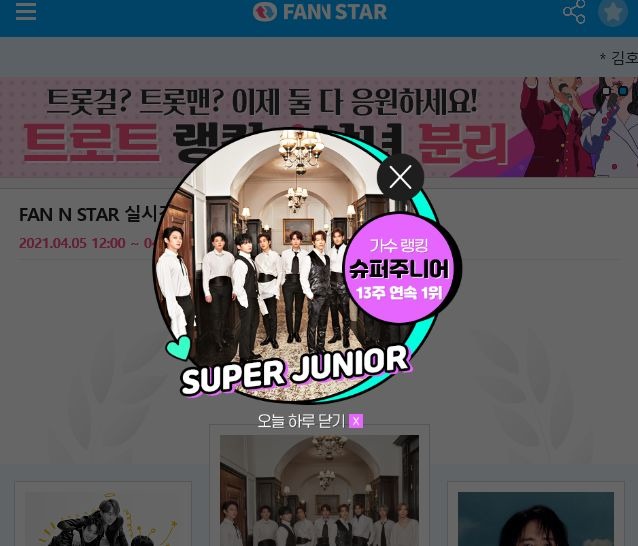Open the star profile icon
Screen dimensions: 638x546
pyautogui.click(x=613, y=12)
